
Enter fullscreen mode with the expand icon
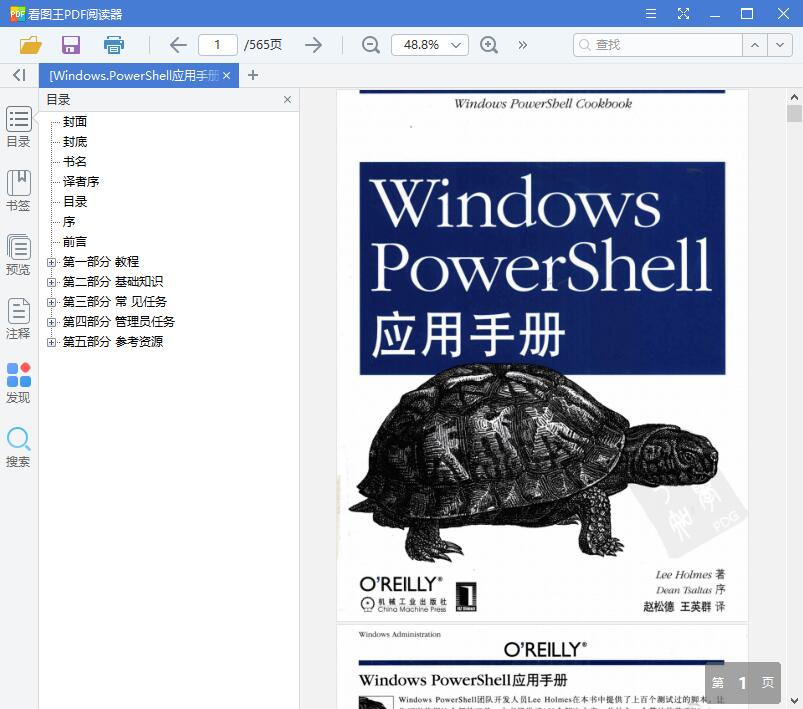pyautogui.click(x=683, y=14)
